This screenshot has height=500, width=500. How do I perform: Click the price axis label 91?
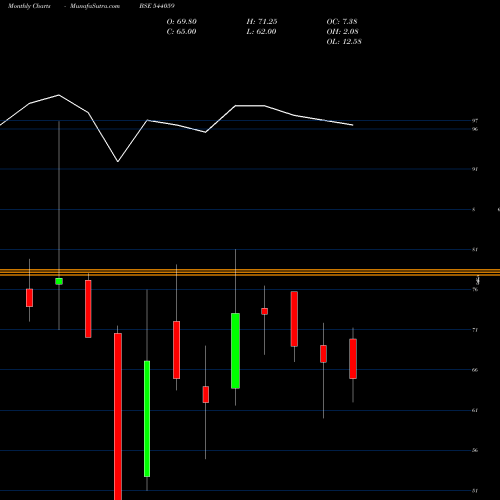pyautogui.click(x=475, y=169)
